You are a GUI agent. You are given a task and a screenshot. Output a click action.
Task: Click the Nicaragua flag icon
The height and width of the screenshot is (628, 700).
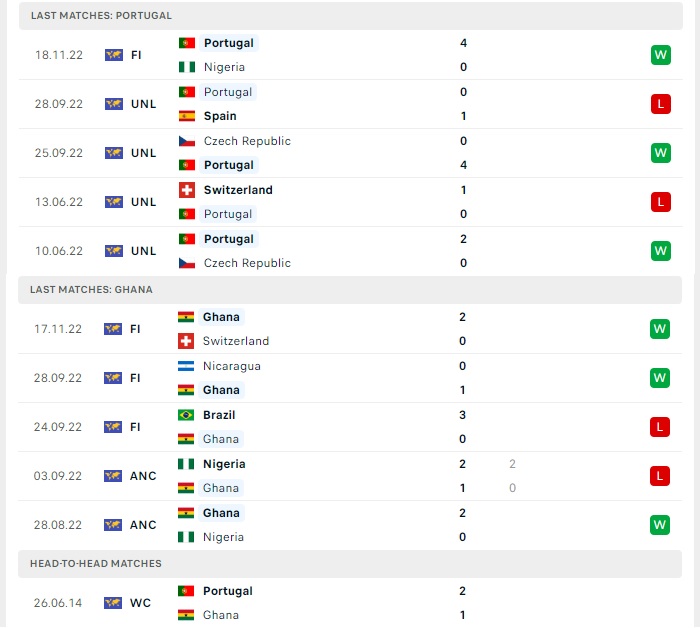(x=186, y=366)
